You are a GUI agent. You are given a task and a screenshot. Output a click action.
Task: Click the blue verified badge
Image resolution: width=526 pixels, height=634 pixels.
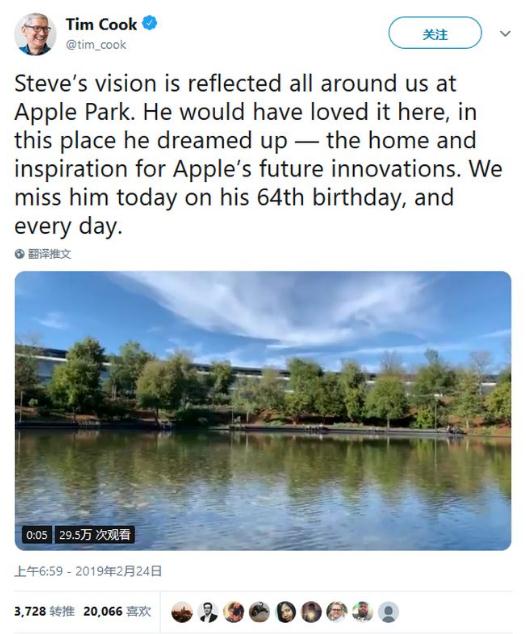(x=150, y=23)
